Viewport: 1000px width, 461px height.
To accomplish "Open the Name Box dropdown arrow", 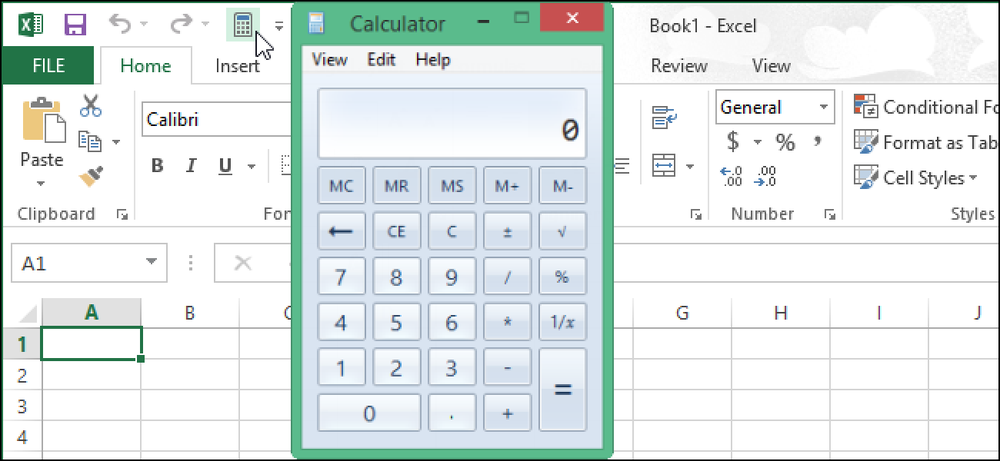I will 152,262.
